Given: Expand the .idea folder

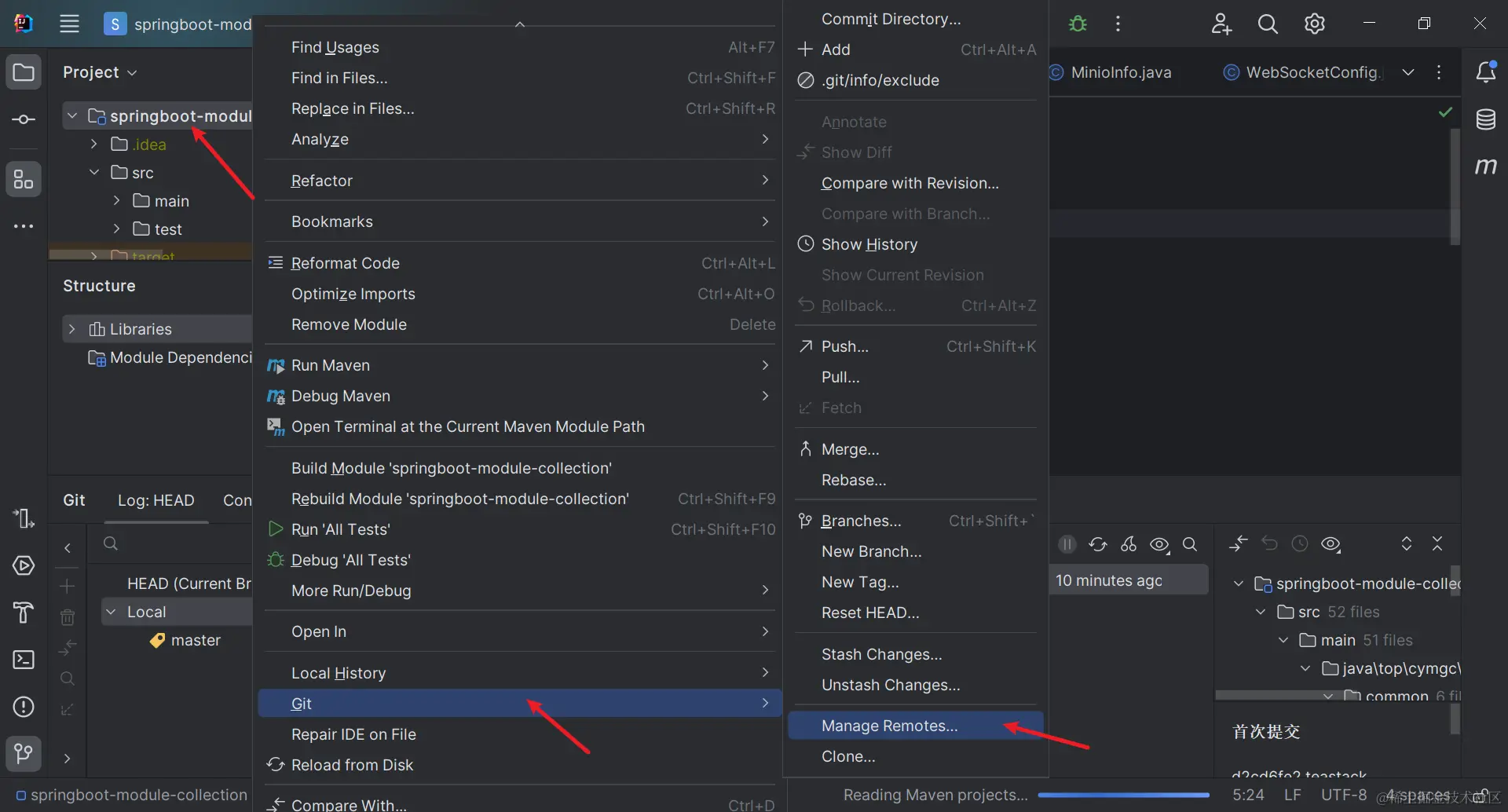Looking at the screenshot, I should click(94, 144).
